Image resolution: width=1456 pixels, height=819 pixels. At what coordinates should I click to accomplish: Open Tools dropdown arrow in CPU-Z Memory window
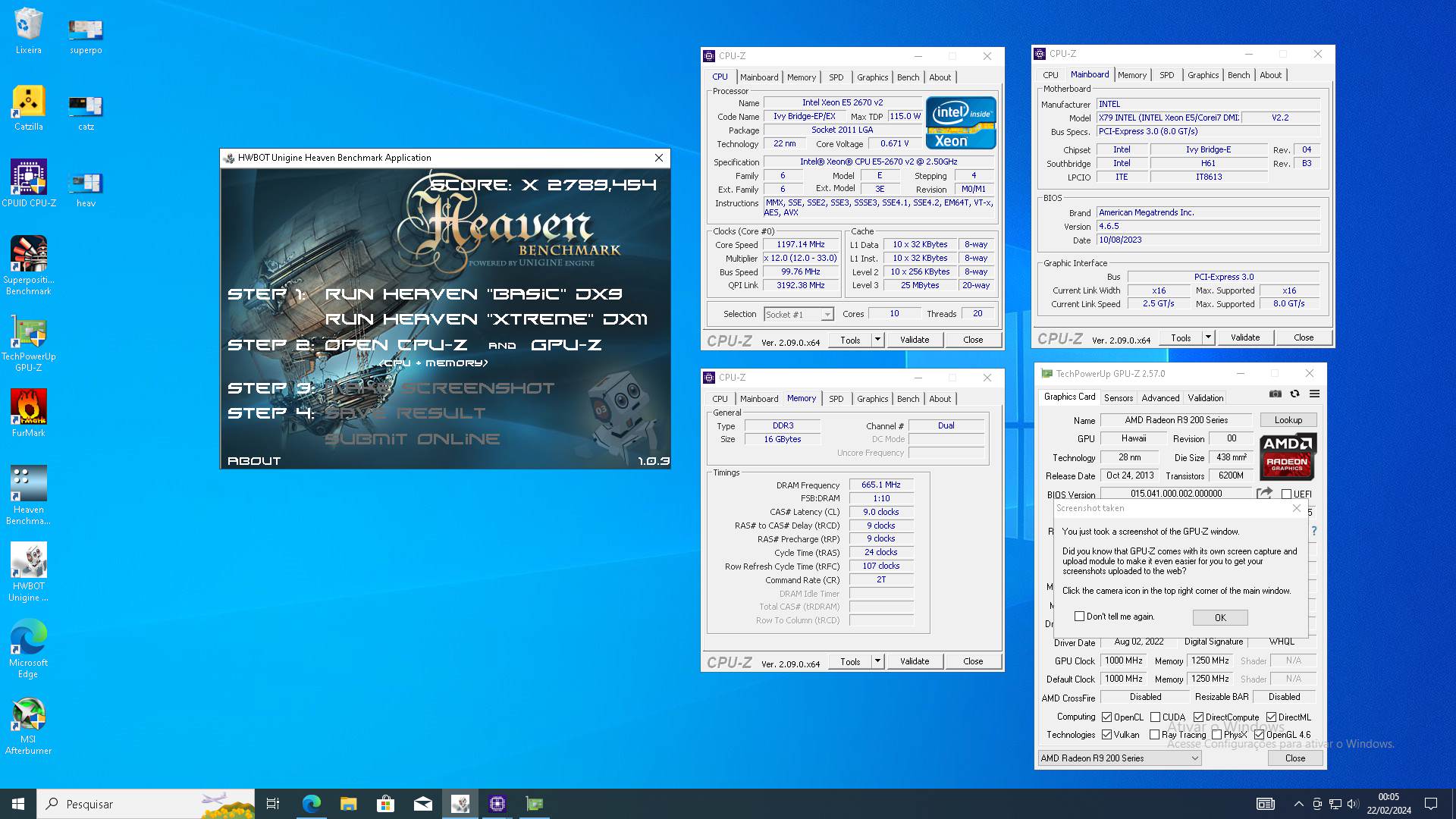[877, 661]
